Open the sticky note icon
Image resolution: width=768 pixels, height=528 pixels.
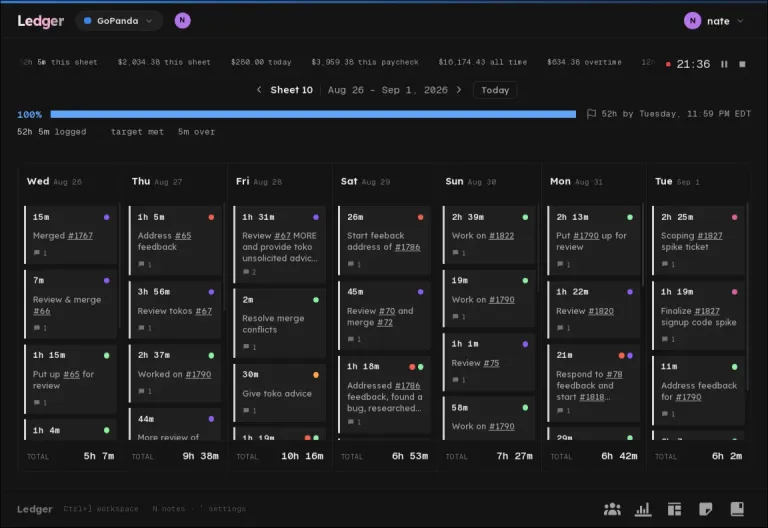coord(705,509)
